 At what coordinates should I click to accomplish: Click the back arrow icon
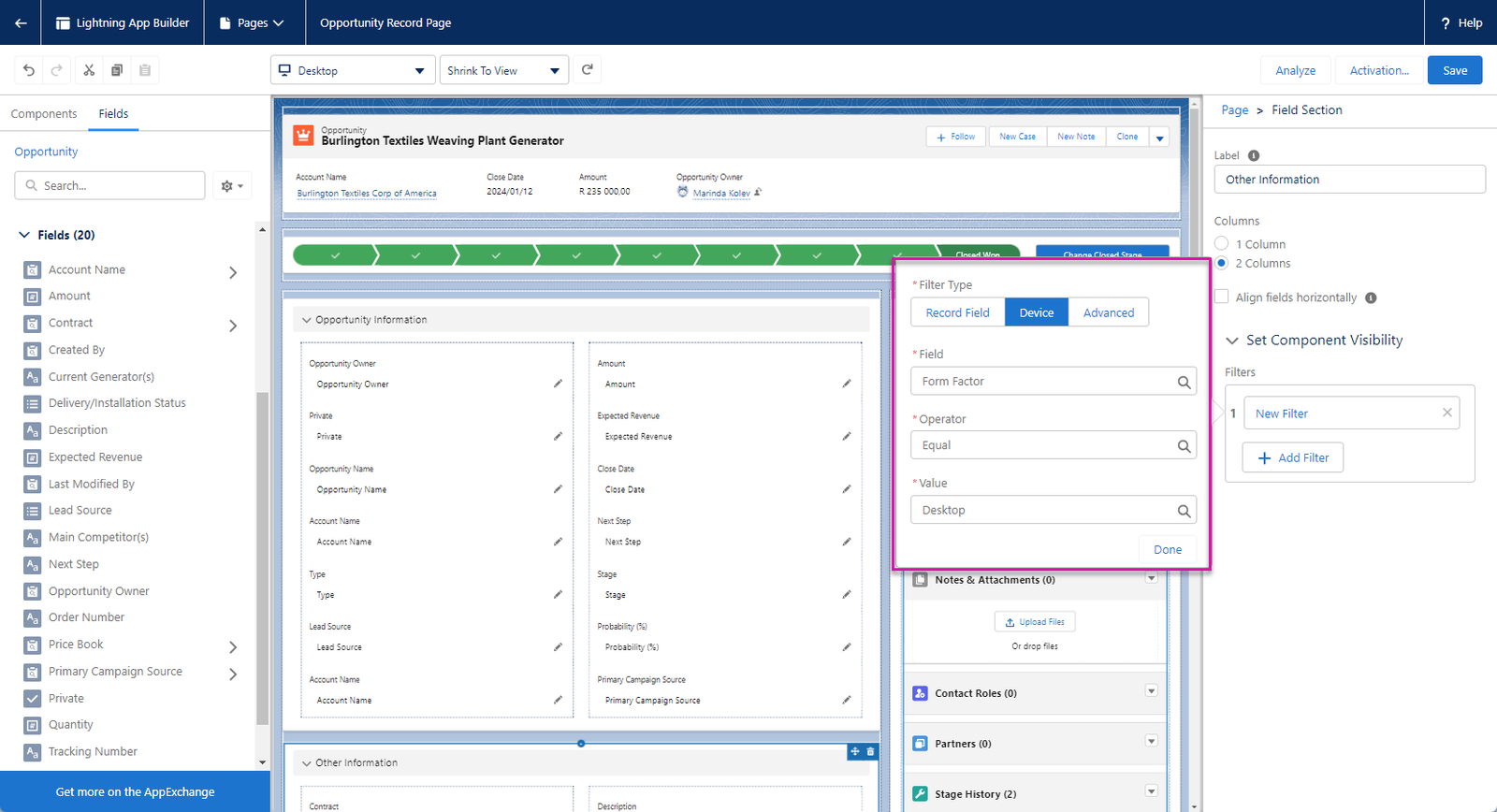coord(21,22)
